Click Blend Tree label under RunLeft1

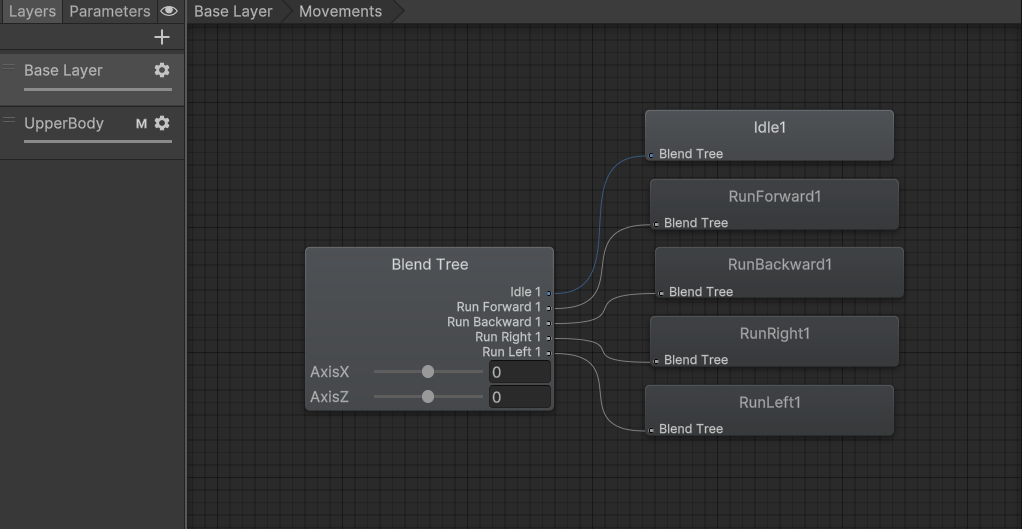click(691, 429)
